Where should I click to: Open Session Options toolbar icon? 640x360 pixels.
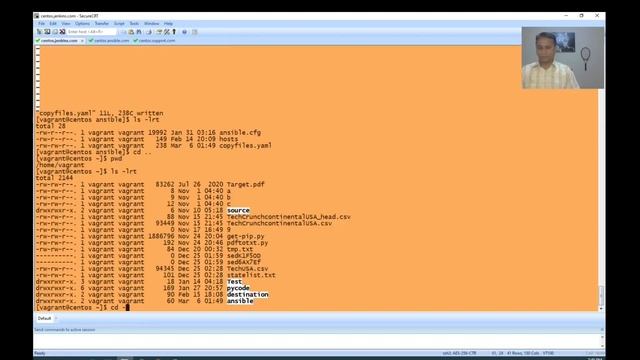(159, 31)
